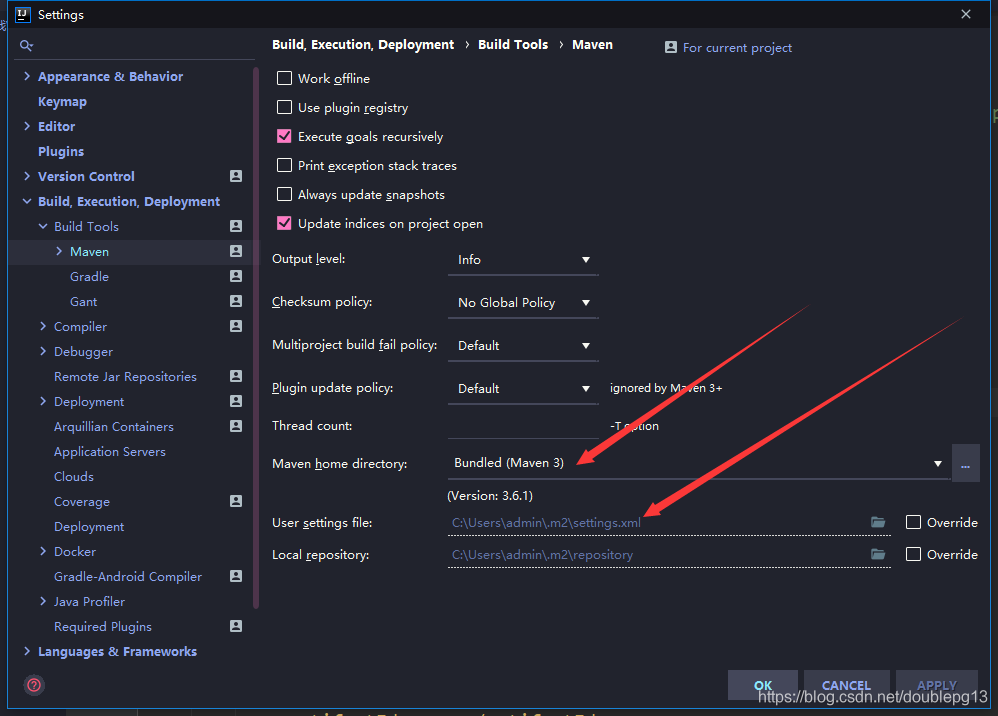This screenshot has height=716, width=998.
Task: Expand the Languages & Frameworks section
Action: tap(27, 651)
